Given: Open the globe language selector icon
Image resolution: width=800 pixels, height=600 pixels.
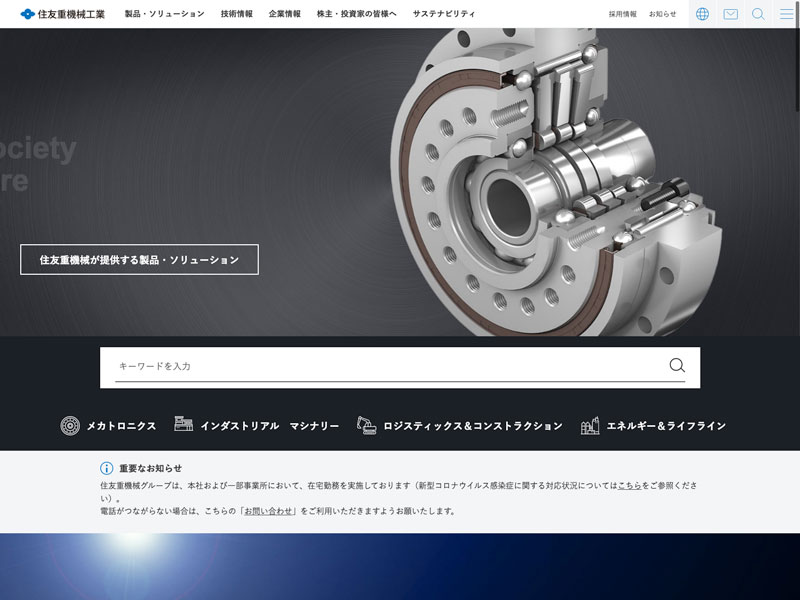Looking at the screenshot, I should point(702,14).
